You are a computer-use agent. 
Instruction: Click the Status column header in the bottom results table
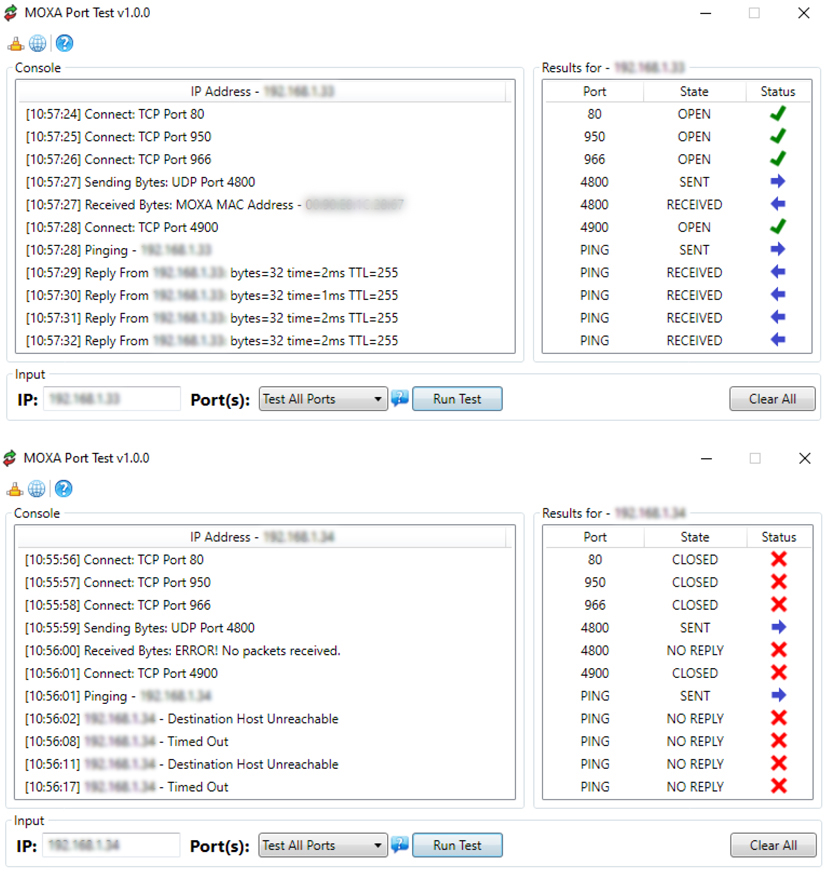pyautogui.click(x=779, y=537)
